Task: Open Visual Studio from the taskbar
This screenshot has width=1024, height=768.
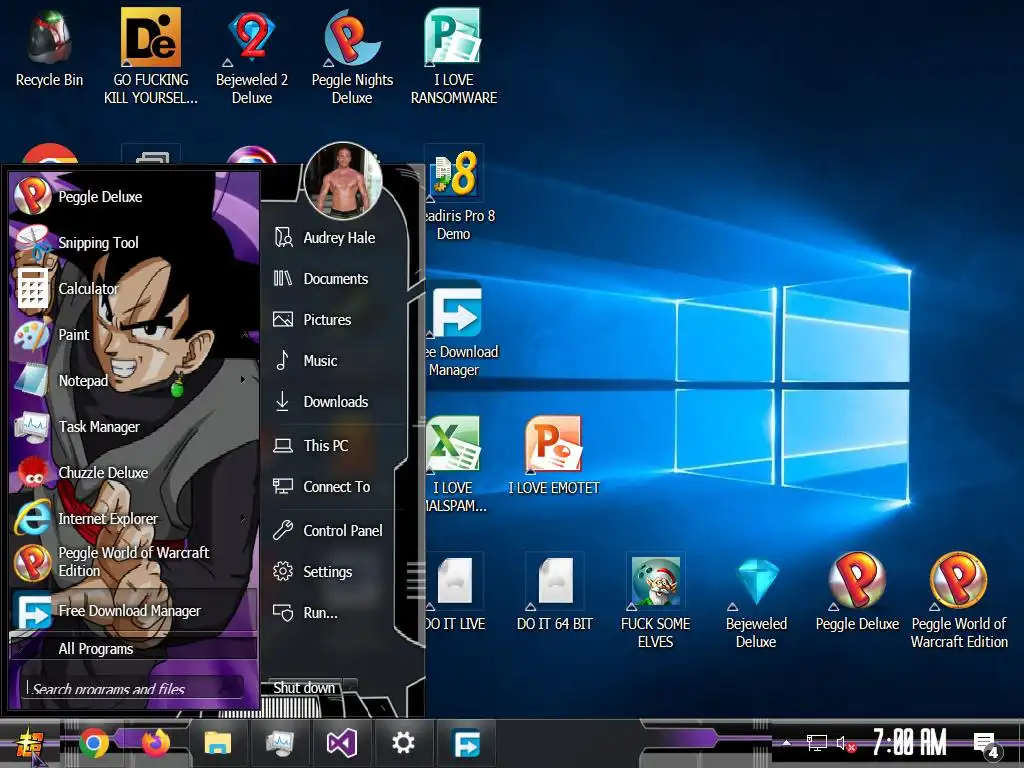Action: click(342, 743)
